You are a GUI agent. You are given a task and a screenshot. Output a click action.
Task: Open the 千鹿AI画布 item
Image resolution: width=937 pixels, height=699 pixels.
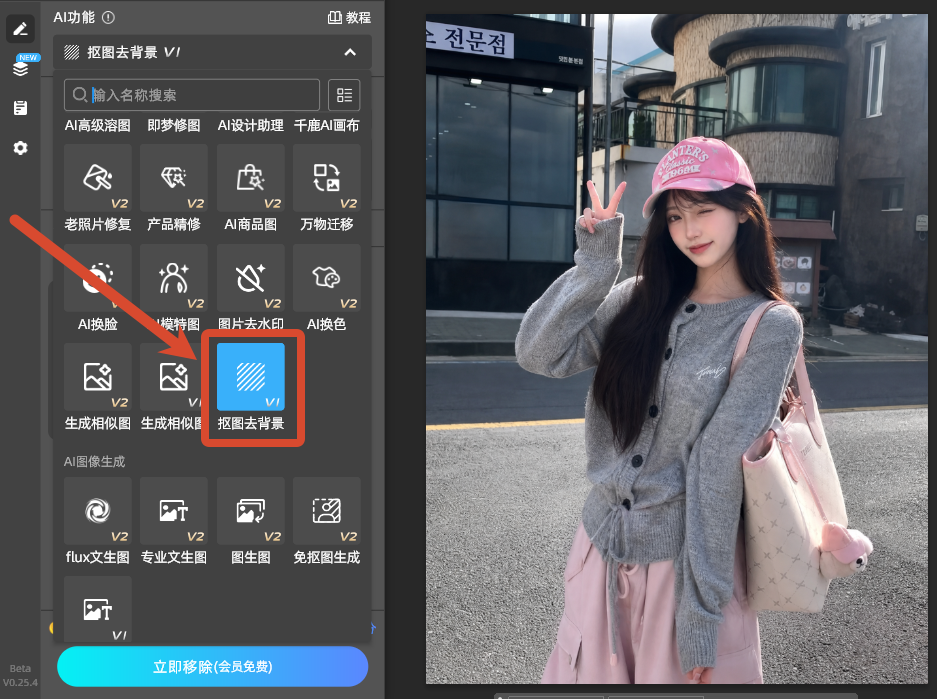click(x=327, y=125)
